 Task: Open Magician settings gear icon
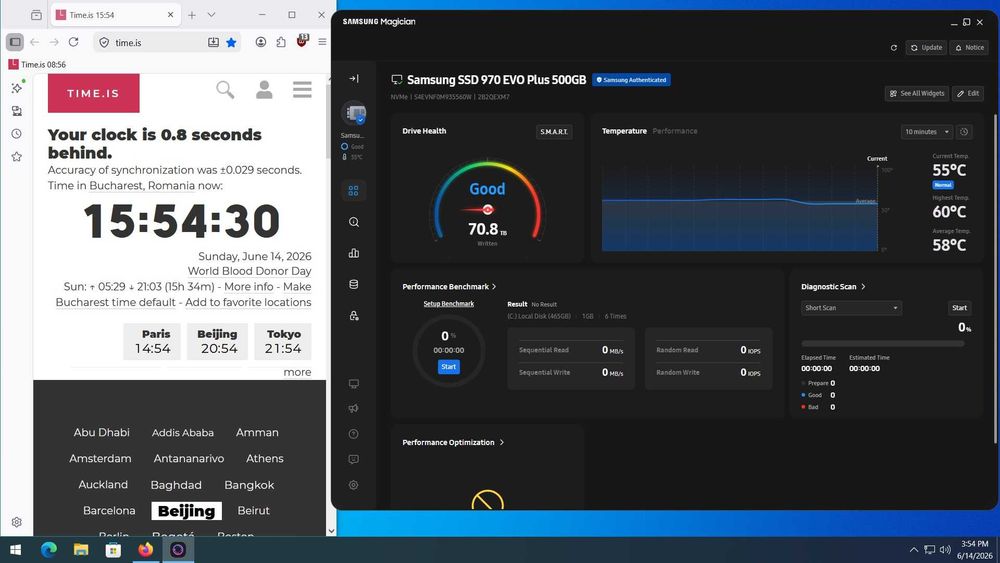pyautogui.click(x=354, y=485)
